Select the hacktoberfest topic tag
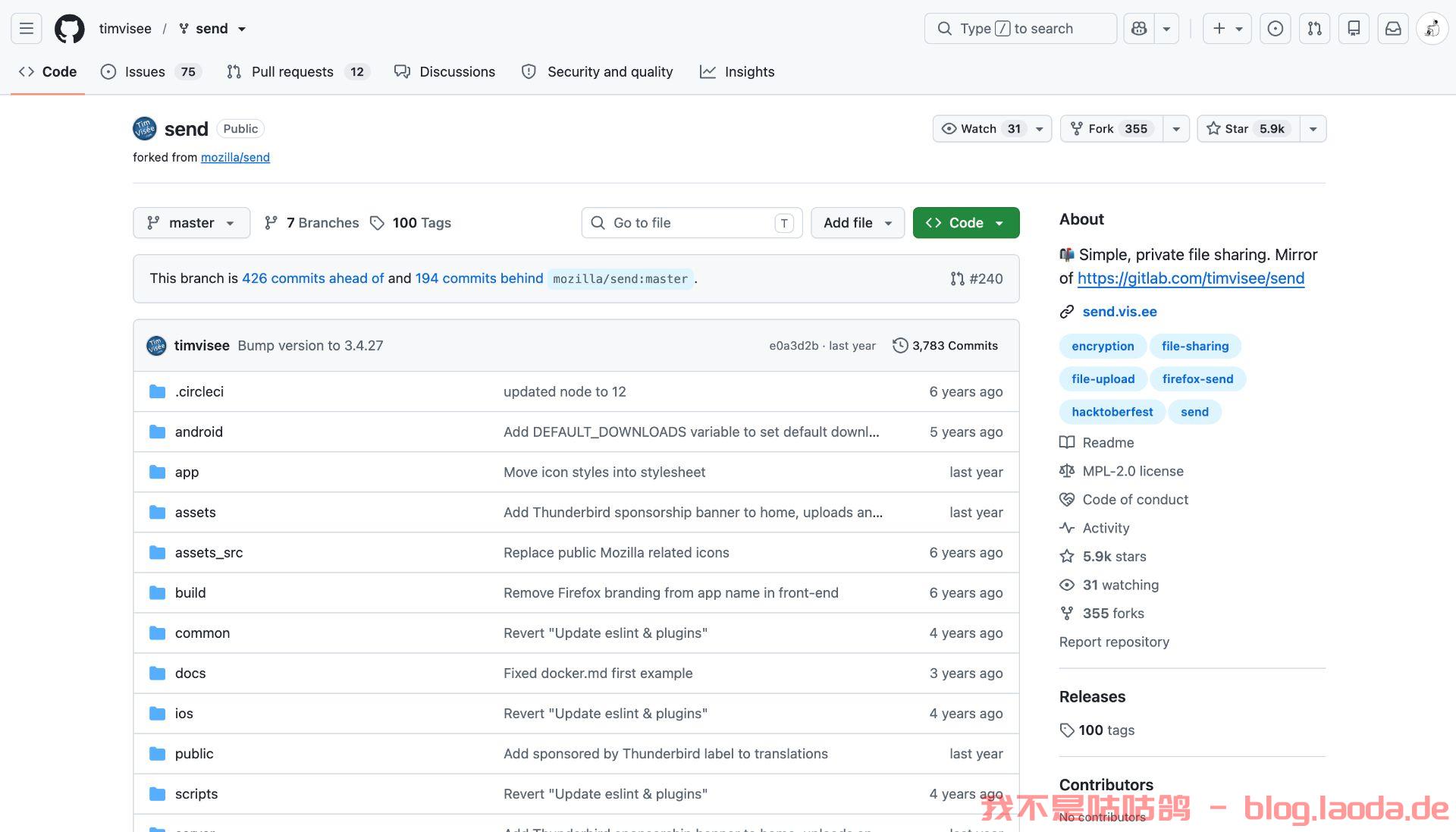 click(x=1112, y=412)
